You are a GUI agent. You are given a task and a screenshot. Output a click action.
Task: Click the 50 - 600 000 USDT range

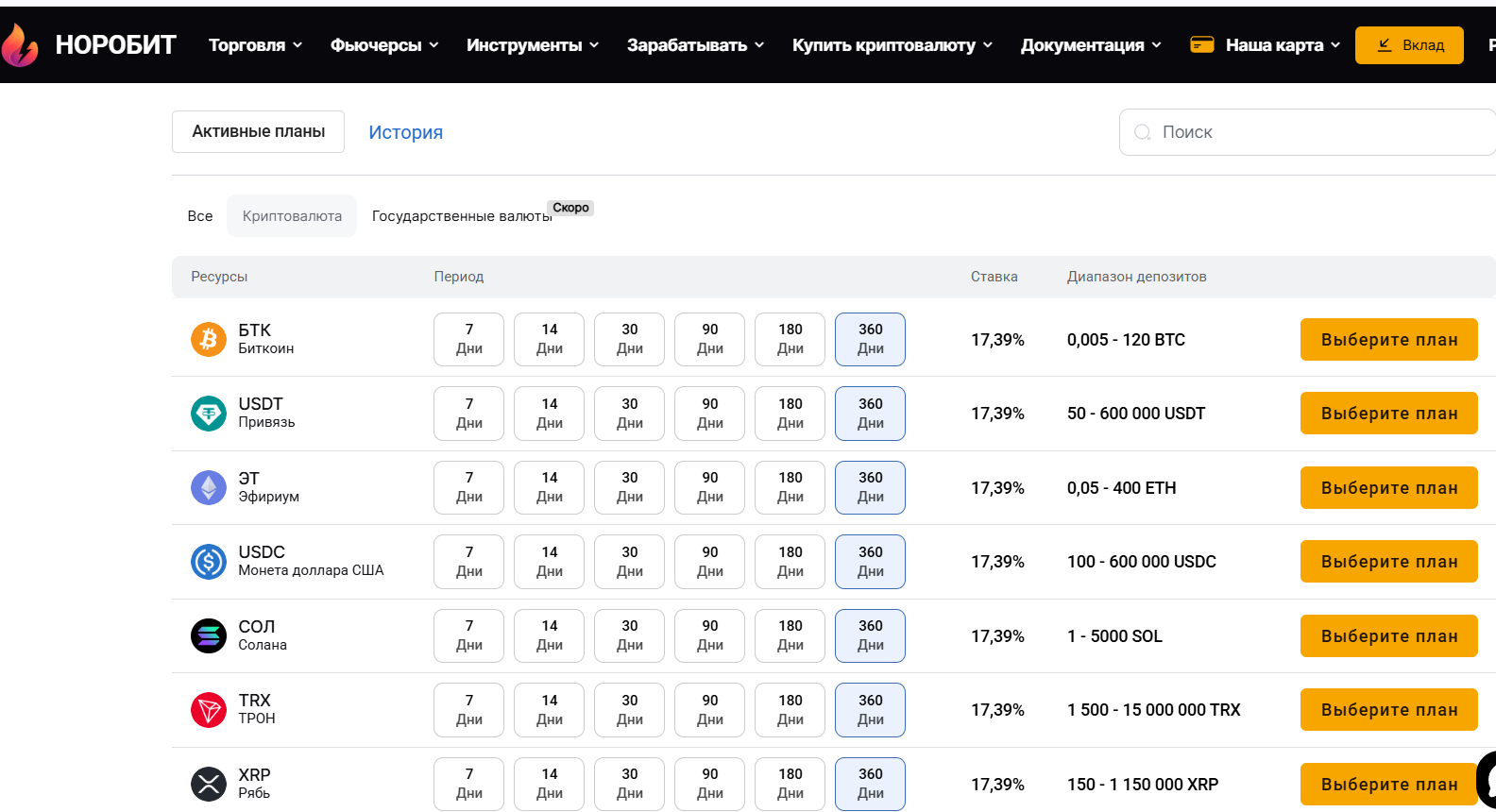[1136, 414]
